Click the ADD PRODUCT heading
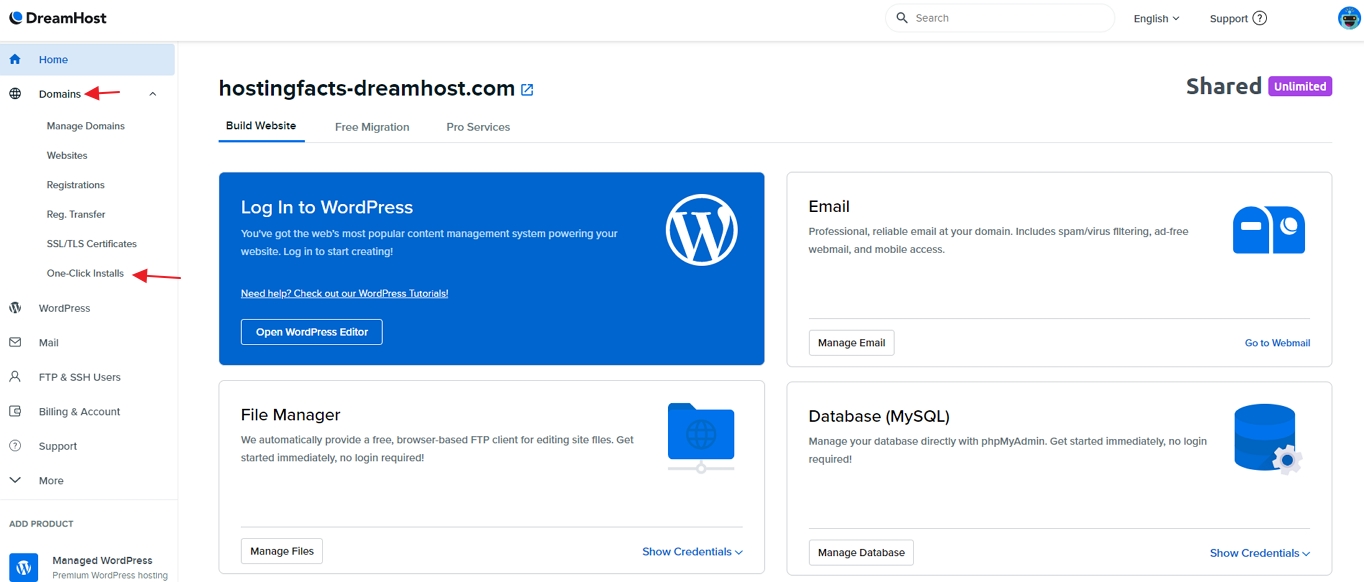The width and height of the screenshot is (1364, 582). (x=41, y=524)
